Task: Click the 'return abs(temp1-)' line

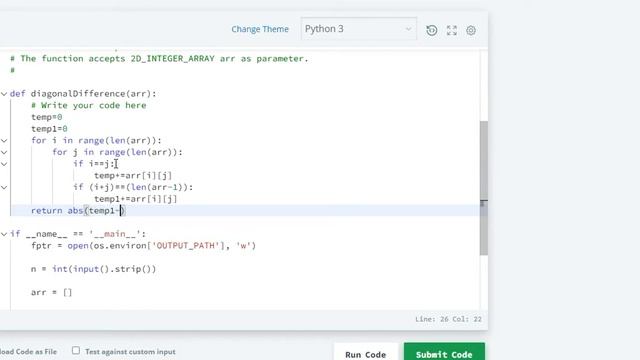Action: tap(78, 211)
